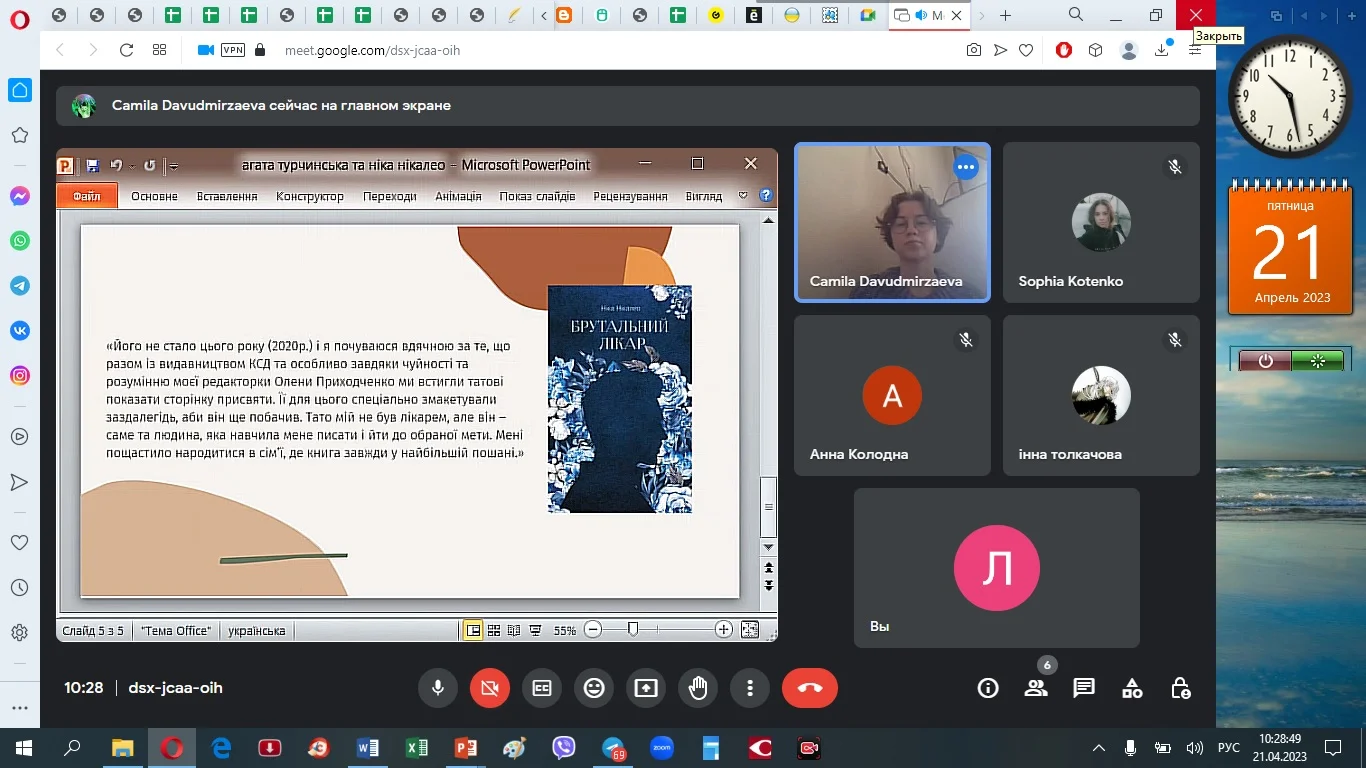The image size is (1366, 768).
Task: Zoom in with the plus button
Action: coord(724,630)
